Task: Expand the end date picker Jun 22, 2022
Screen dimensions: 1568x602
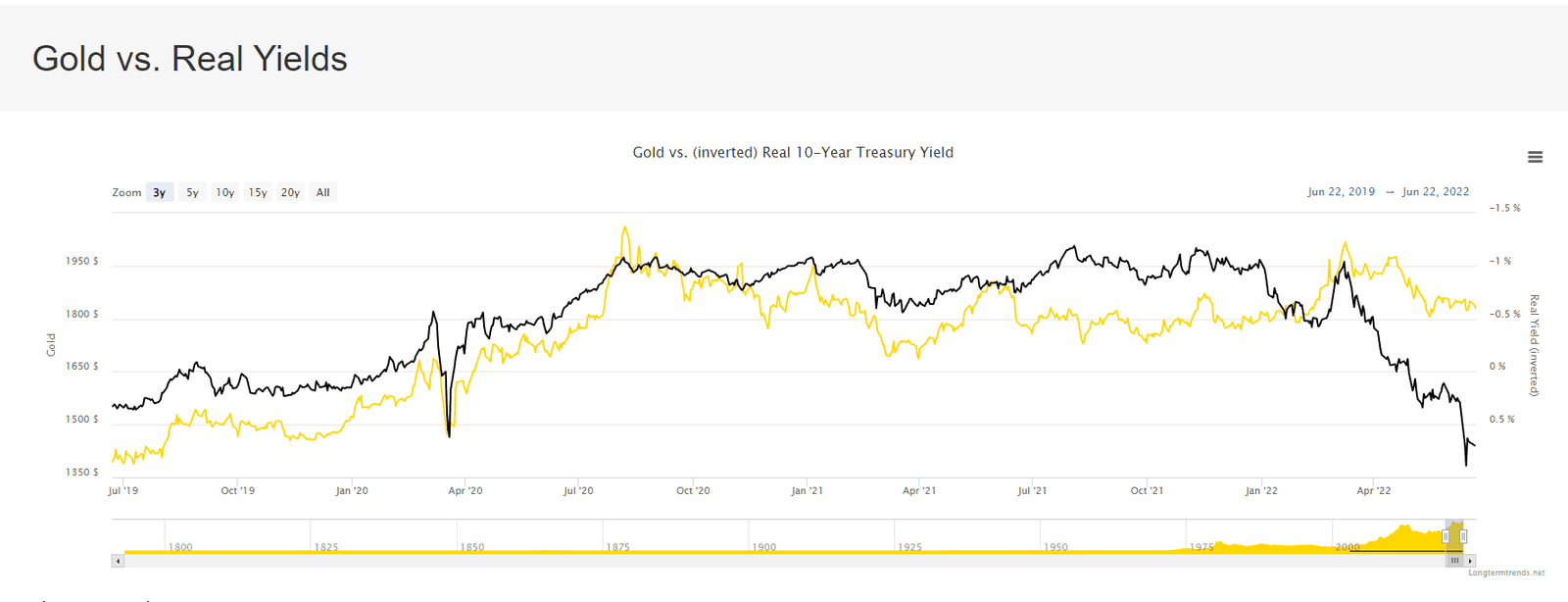Action: click(x=1435, y=191)
